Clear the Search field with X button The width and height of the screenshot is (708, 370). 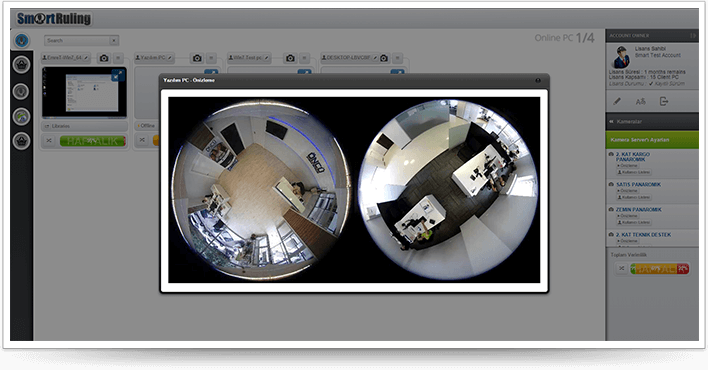114,41
